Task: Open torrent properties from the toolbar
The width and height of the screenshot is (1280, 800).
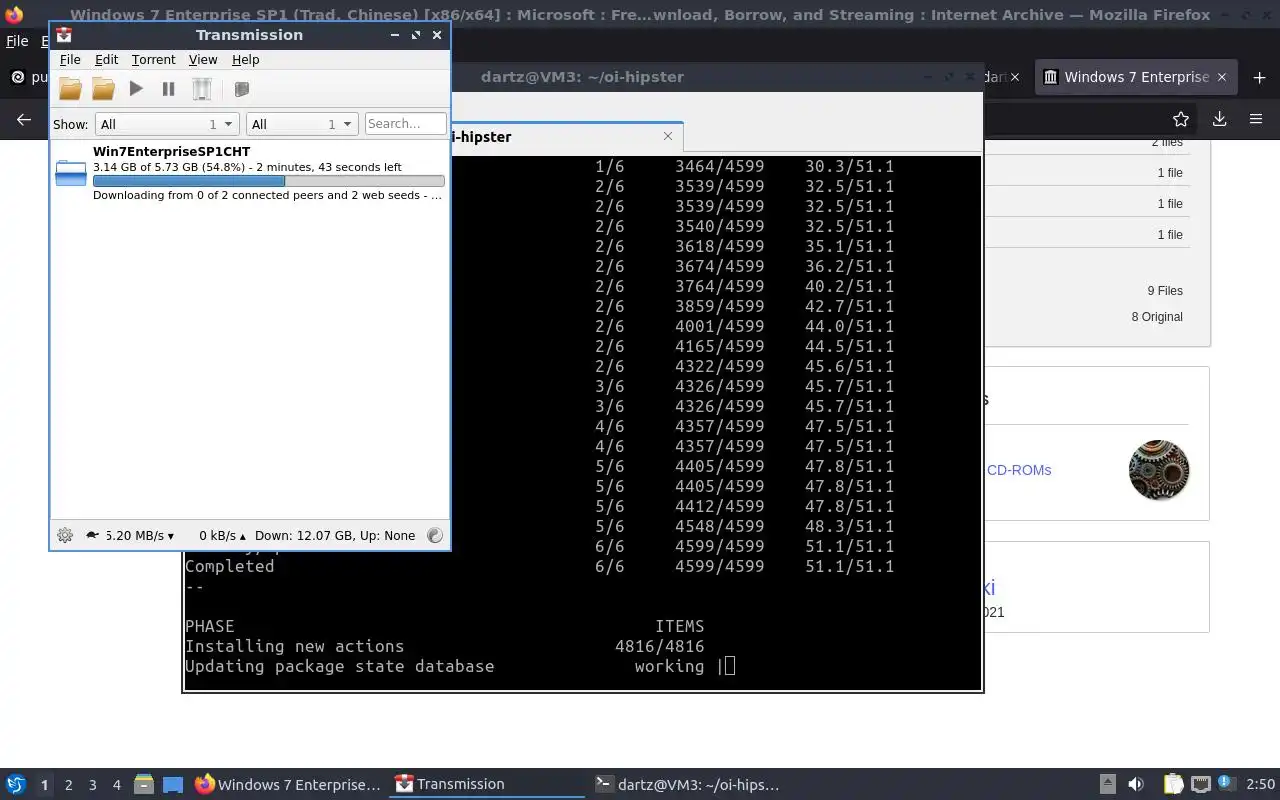Action: 241,89
